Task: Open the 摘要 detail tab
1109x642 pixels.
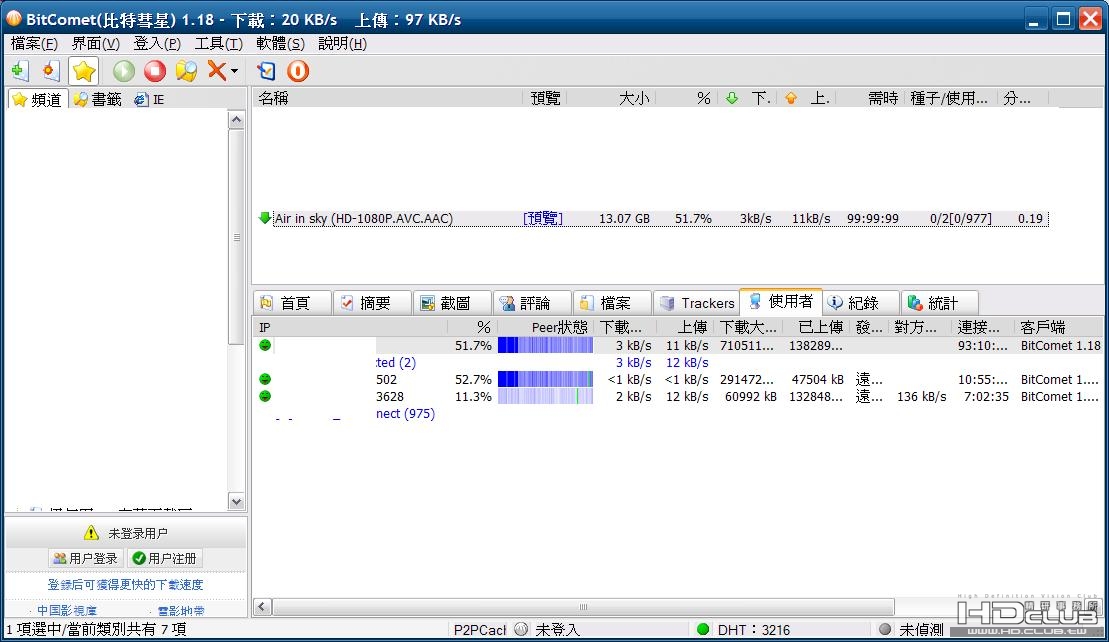Action: tap(372, 303)
